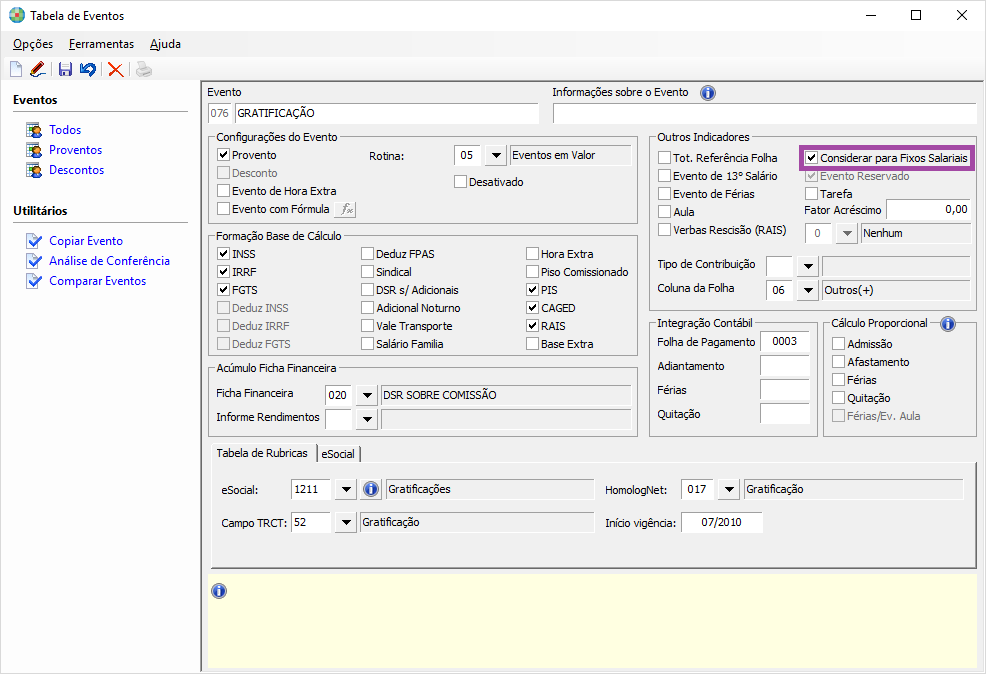Click the icon beside Proventos
Screen dimensions: 986x674
(34, 150)
